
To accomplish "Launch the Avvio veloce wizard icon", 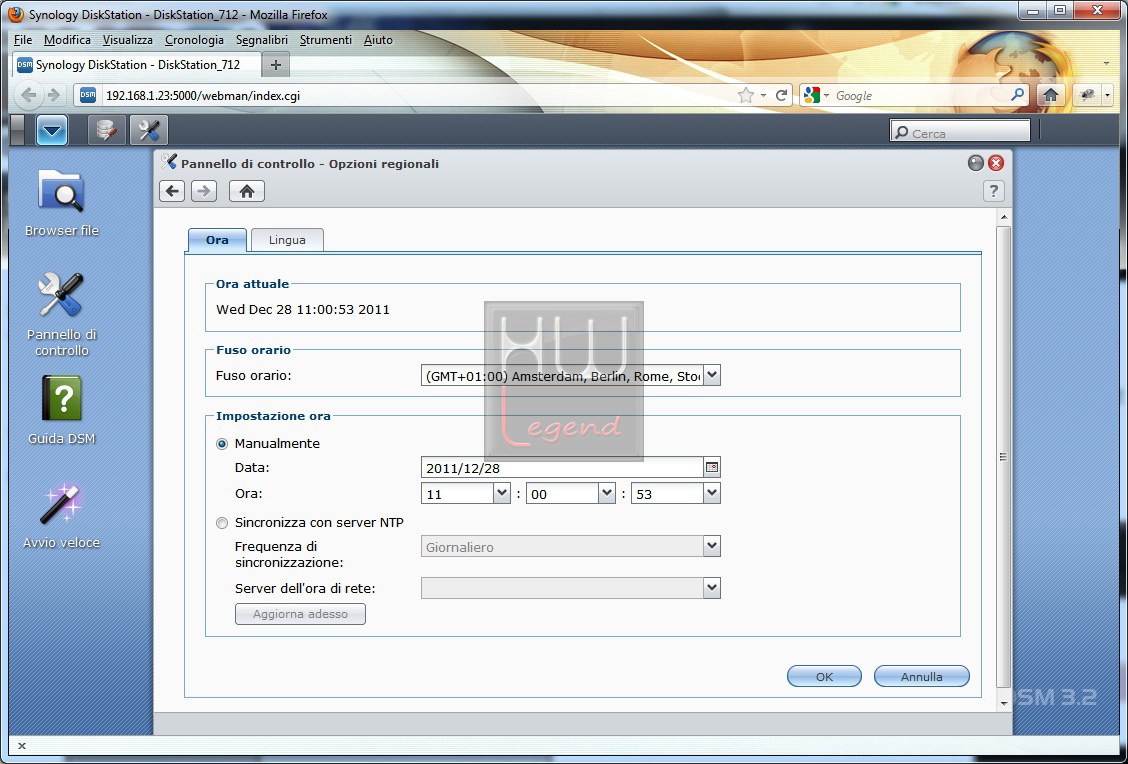I will pos(62,515).
